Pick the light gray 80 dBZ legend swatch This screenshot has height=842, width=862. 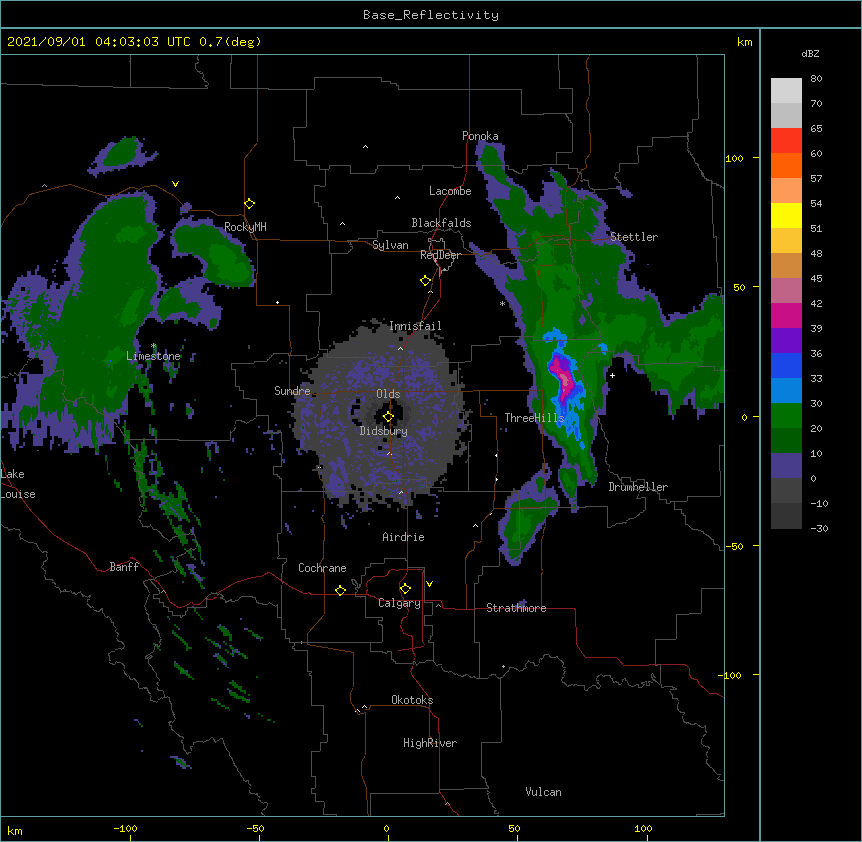coord(786,91)
